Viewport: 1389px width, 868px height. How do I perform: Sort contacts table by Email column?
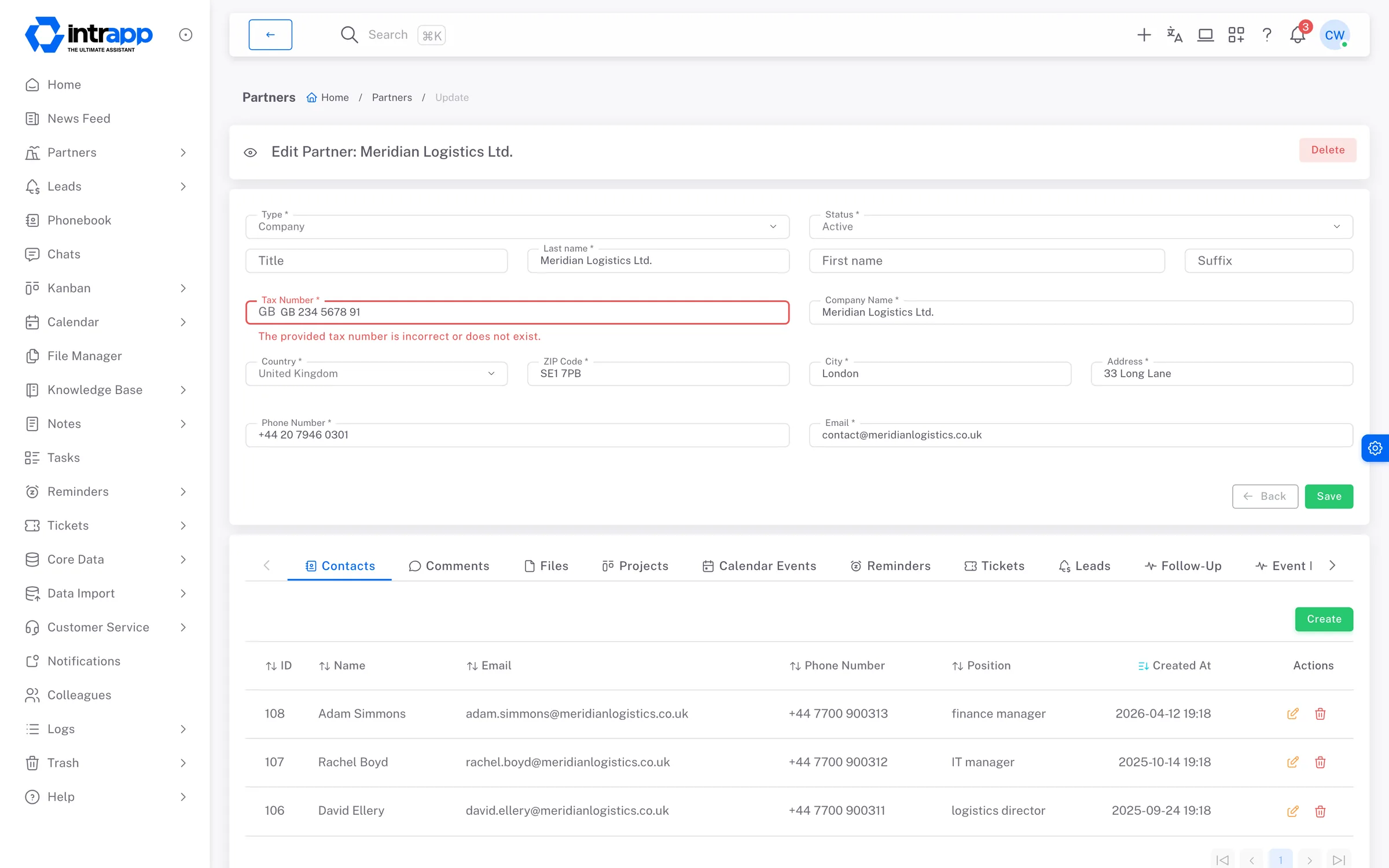(489, 665)
